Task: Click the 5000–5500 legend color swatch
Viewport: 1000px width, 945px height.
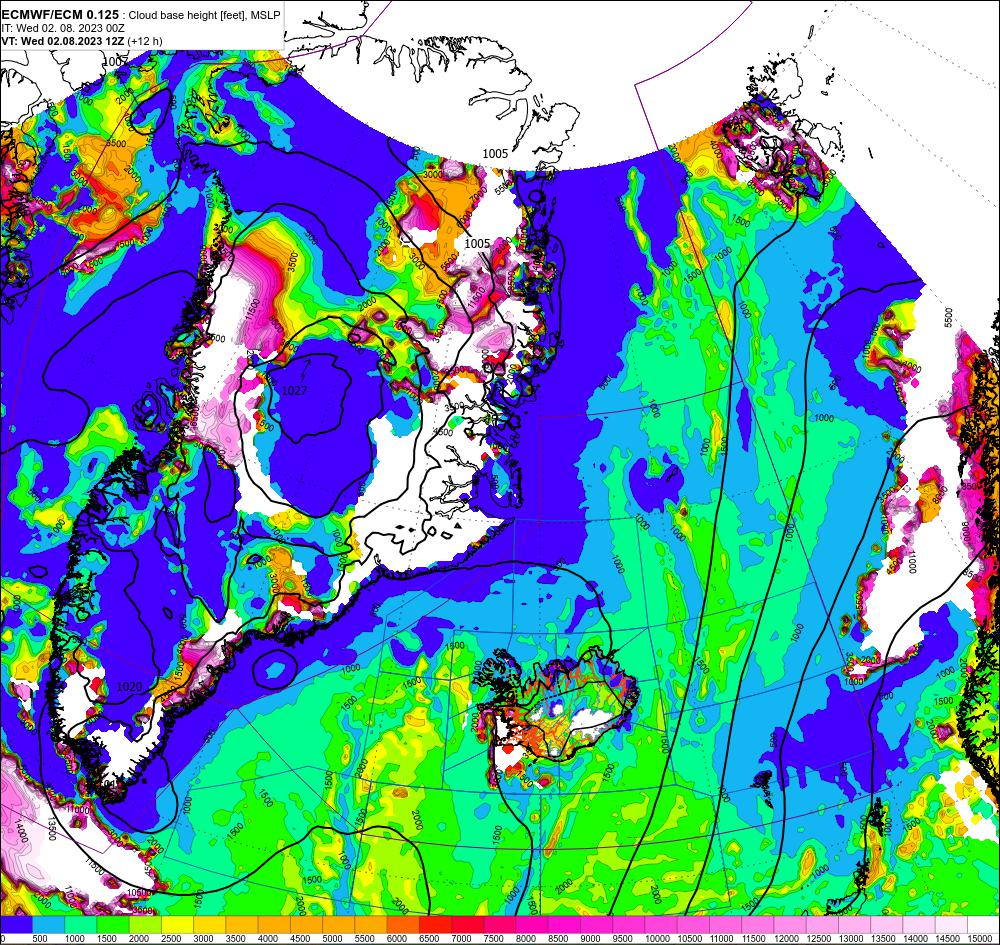Action: point(339,925)
